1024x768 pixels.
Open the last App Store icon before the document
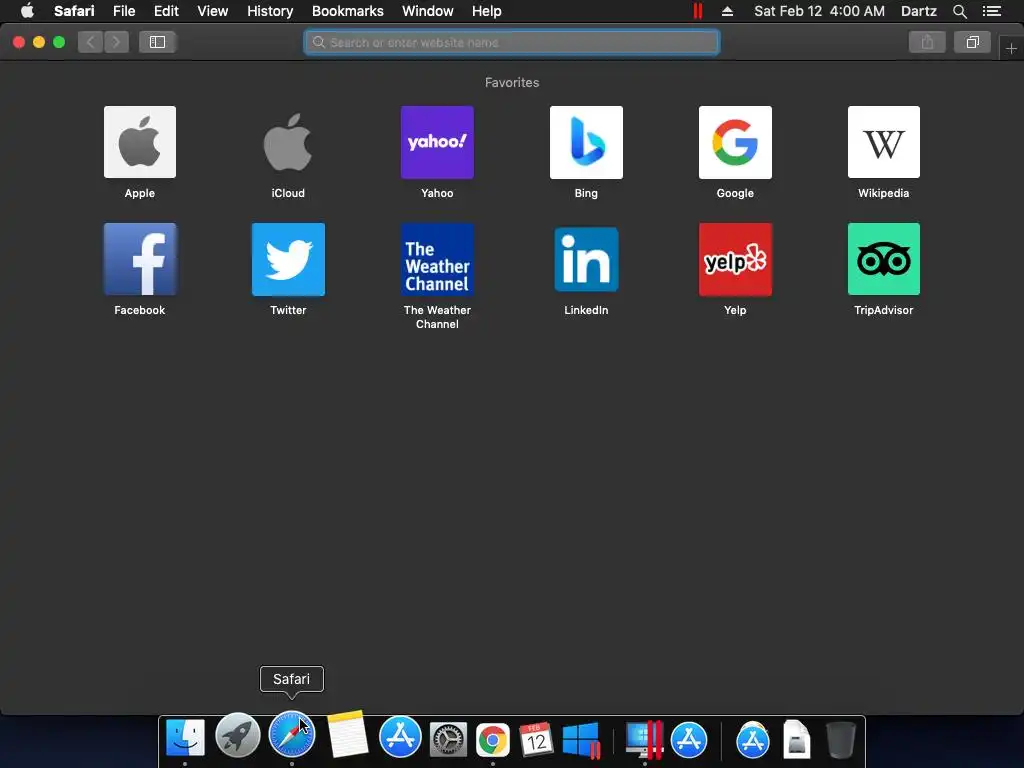click(x=752, y=741)
